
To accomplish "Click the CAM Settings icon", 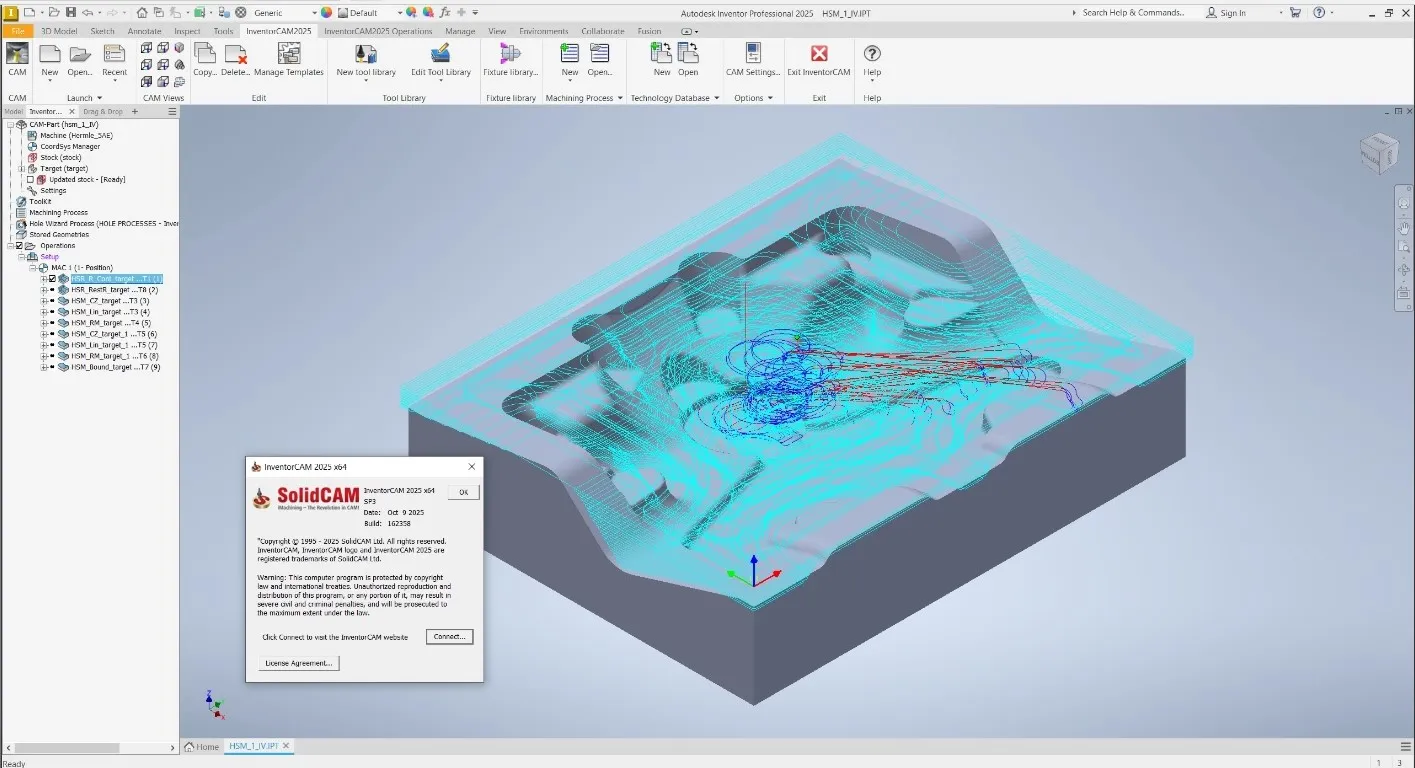I will pos(752,55).
